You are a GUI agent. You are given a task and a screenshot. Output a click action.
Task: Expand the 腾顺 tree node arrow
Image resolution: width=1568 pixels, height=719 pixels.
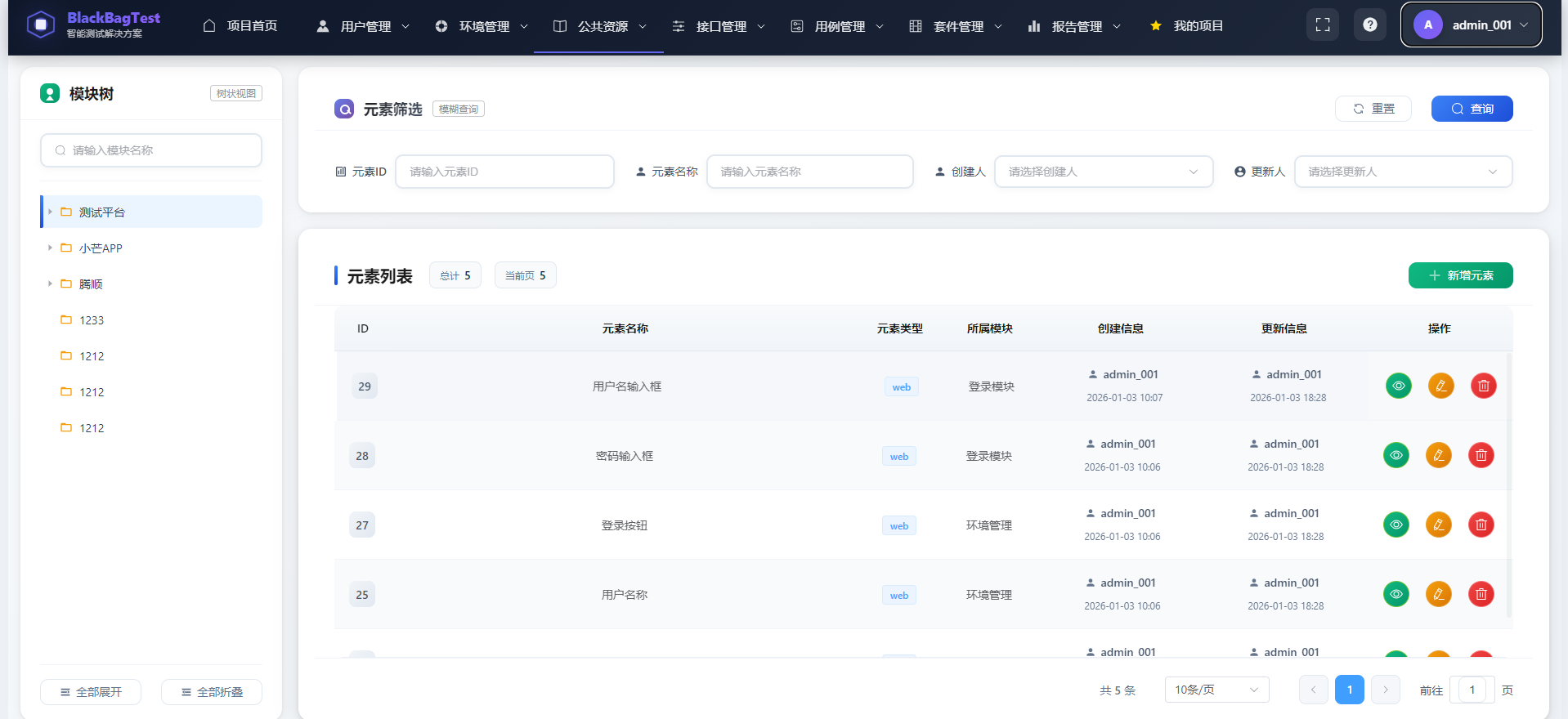point(50,284)
